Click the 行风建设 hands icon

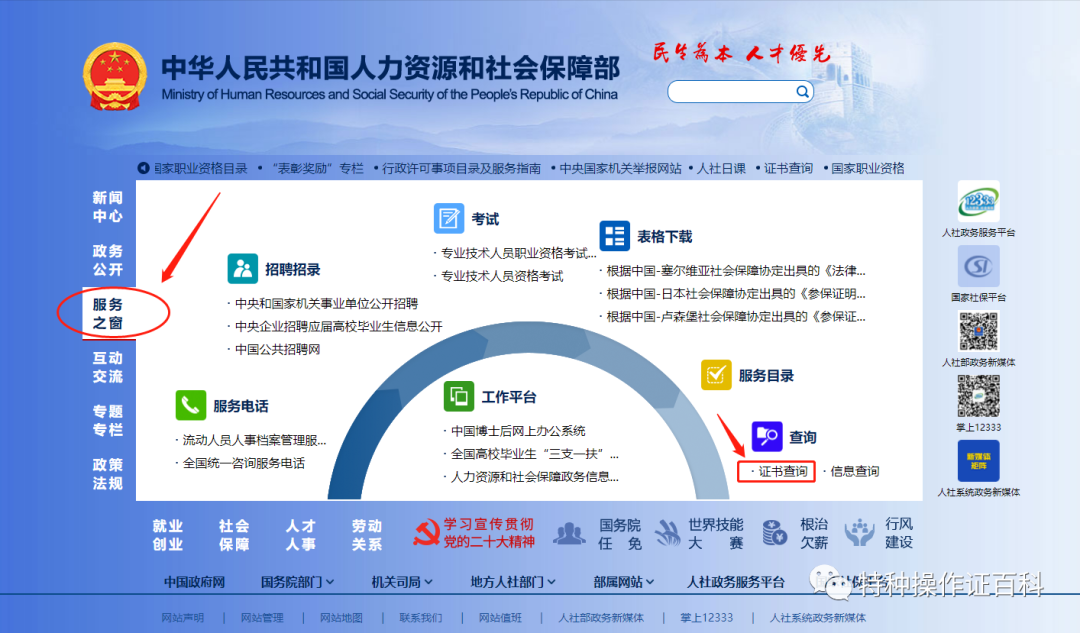pos(859,533)
